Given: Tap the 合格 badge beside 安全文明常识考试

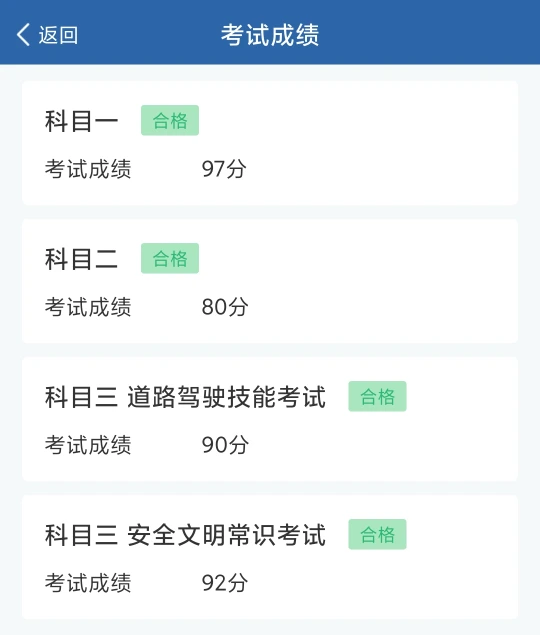Looking at the screenshot, I should 377,535.
